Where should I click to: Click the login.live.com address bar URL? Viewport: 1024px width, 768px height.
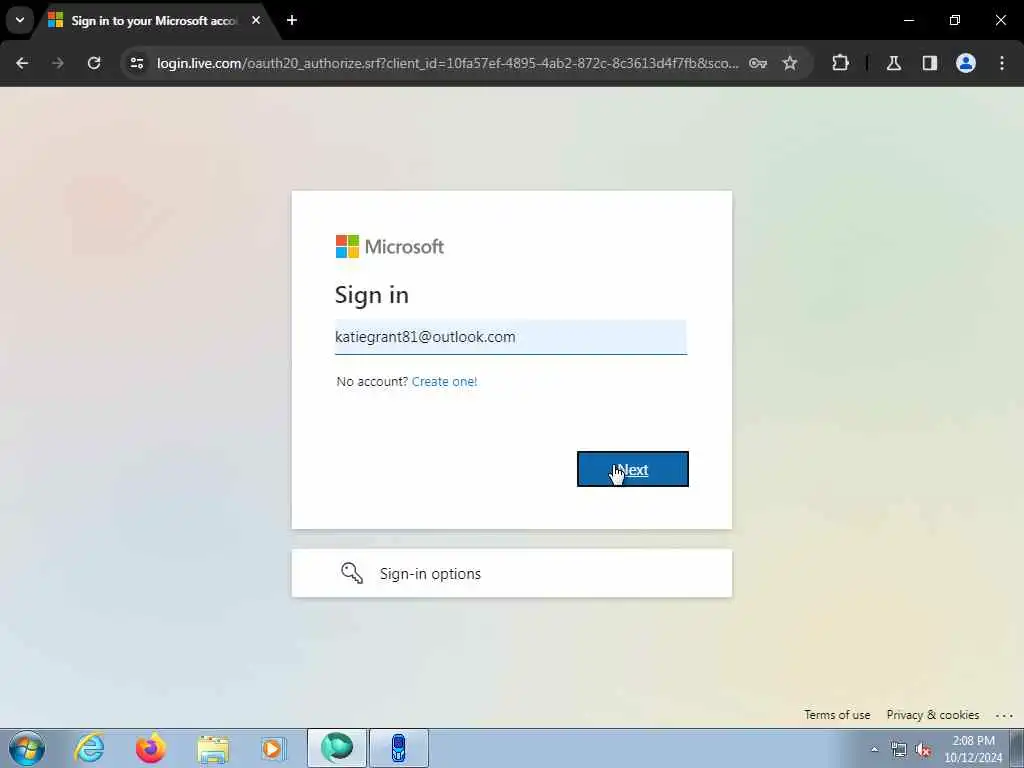pyautogui.click(x=447, y=63)
